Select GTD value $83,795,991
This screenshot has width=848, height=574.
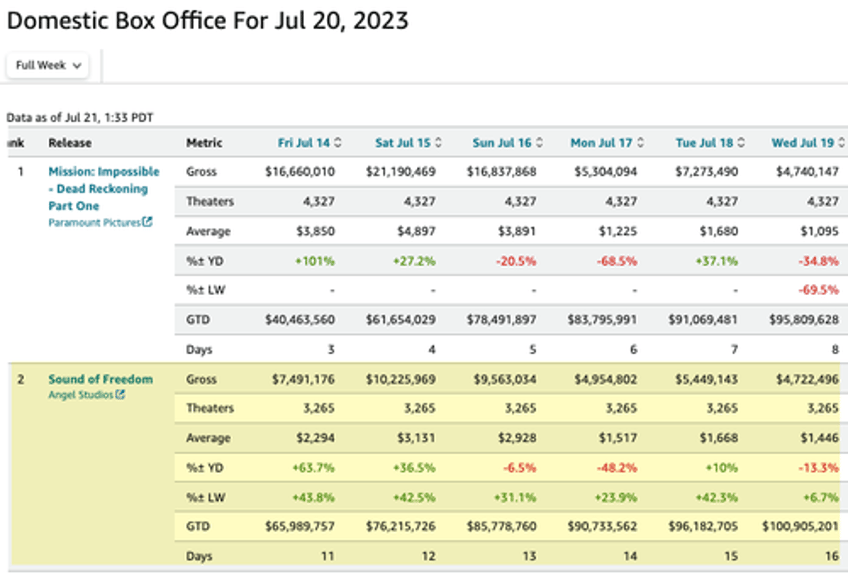tap(602, 320)
